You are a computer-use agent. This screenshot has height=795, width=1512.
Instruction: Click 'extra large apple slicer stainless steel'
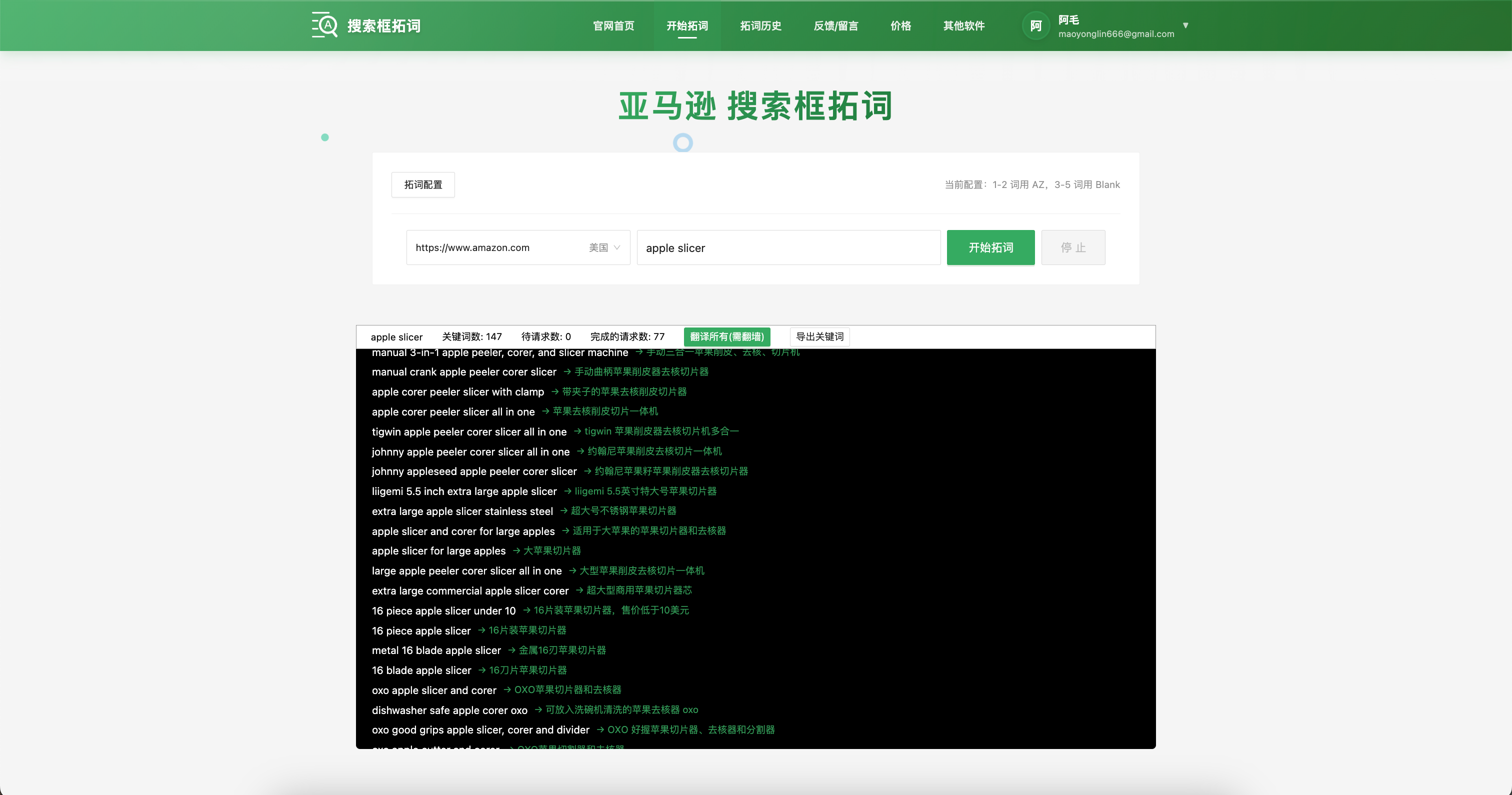pos(462,511)
